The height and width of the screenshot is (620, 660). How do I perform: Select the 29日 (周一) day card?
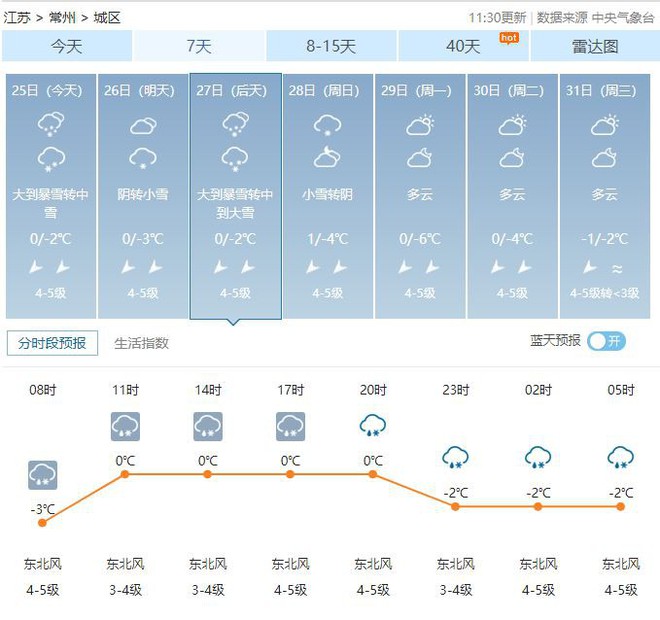point(420,196)
